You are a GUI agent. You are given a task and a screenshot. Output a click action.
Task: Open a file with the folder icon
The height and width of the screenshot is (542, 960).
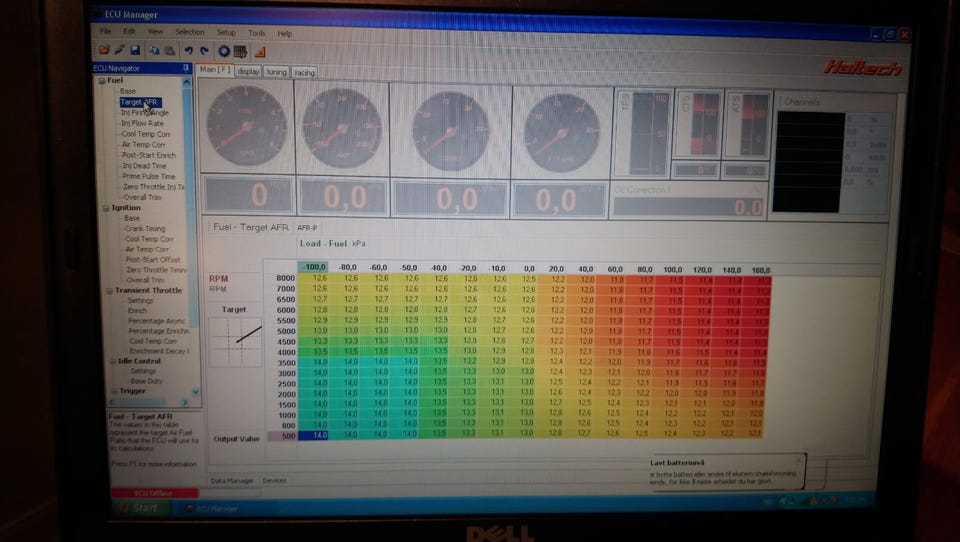(105, 50)
